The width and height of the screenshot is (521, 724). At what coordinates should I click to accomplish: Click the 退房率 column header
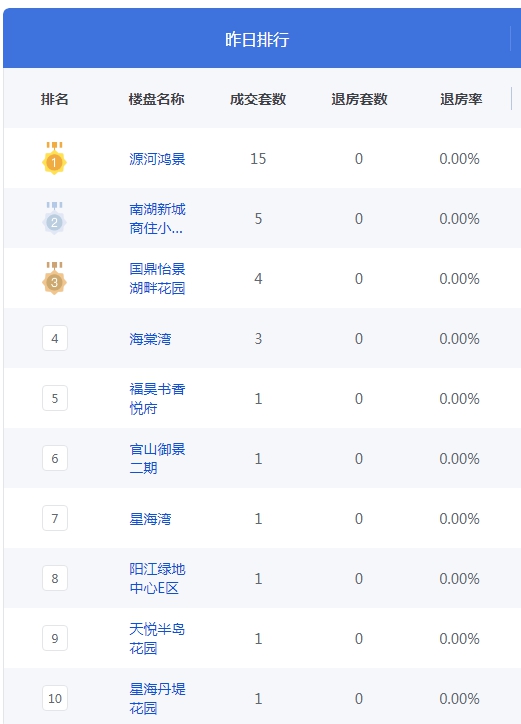click(461, 99)
